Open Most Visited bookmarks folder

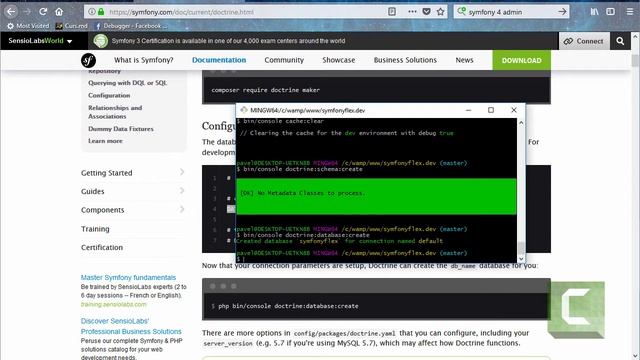click(x=28, y=26)
